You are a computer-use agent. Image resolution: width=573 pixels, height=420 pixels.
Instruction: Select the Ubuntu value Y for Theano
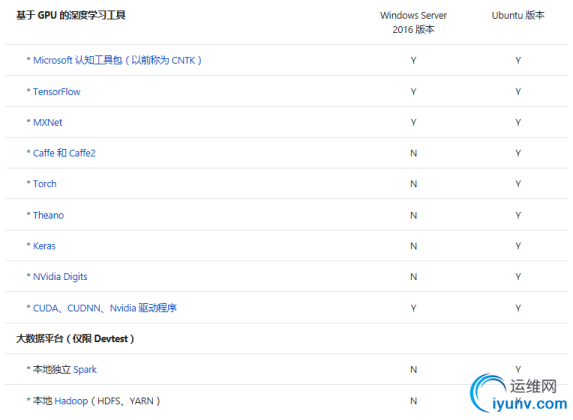518,215
